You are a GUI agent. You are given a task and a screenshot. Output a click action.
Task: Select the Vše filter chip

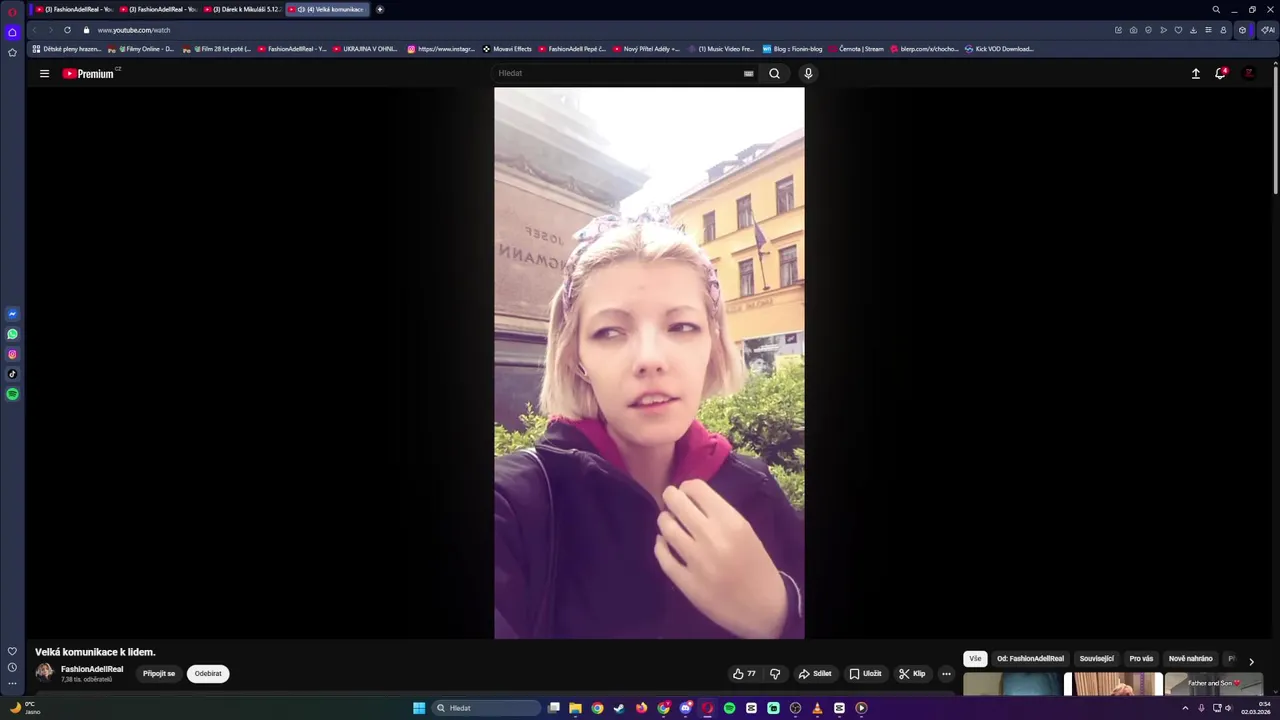point(975,659)
